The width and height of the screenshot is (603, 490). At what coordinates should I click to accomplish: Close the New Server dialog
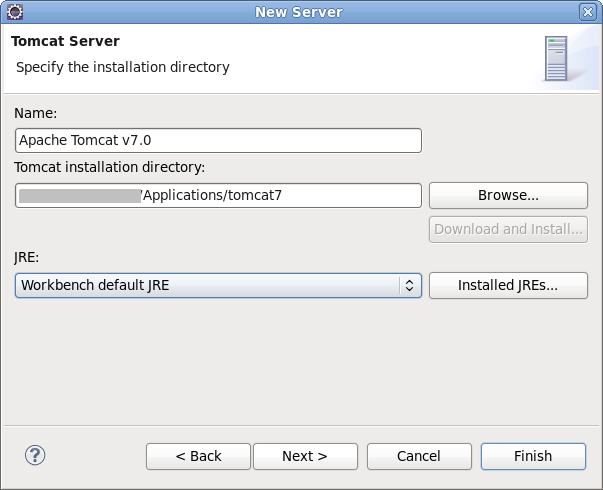(588, 12)
